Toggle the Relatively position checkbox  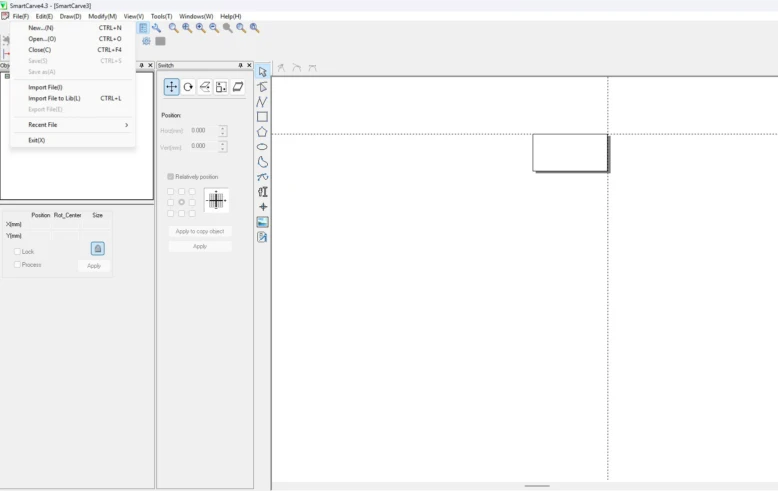pyautogui.click(x=171, y=177)
